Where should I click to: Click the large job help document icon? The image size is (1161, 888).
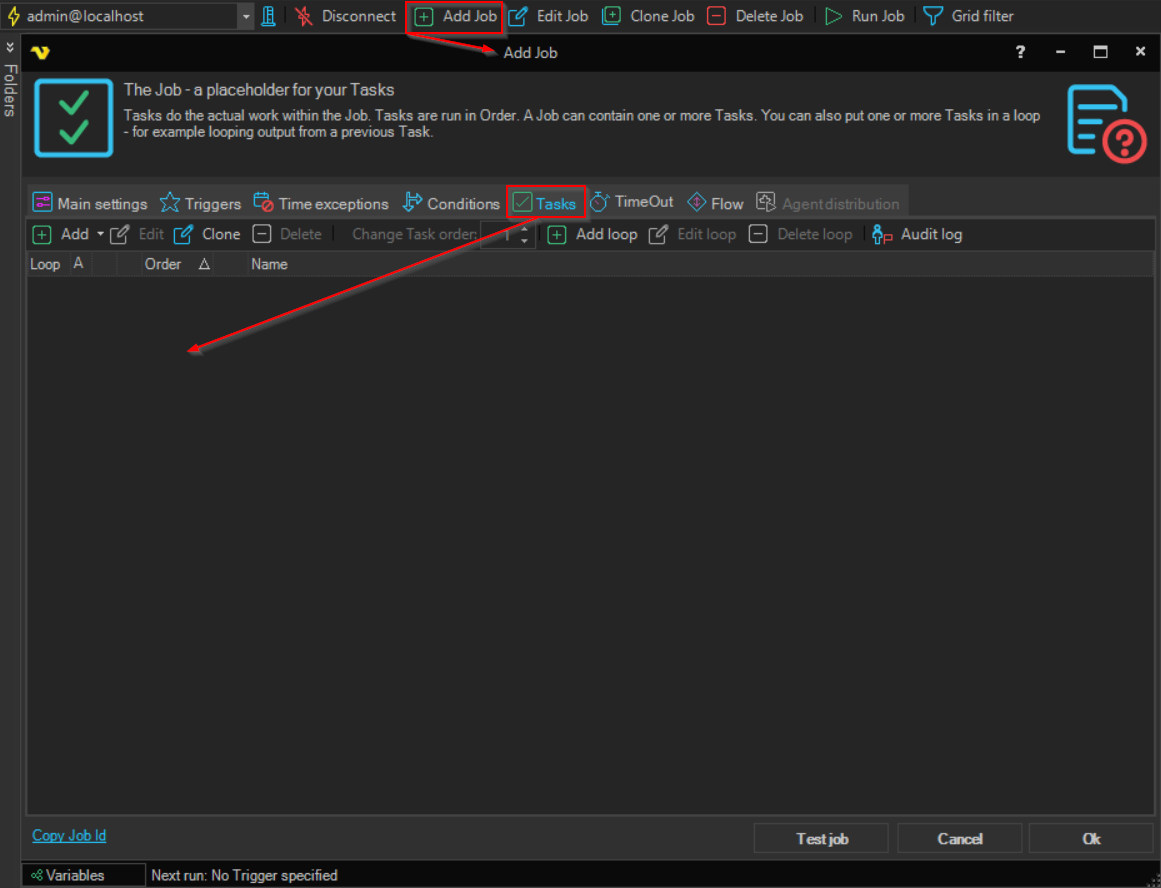(1105, 123)
